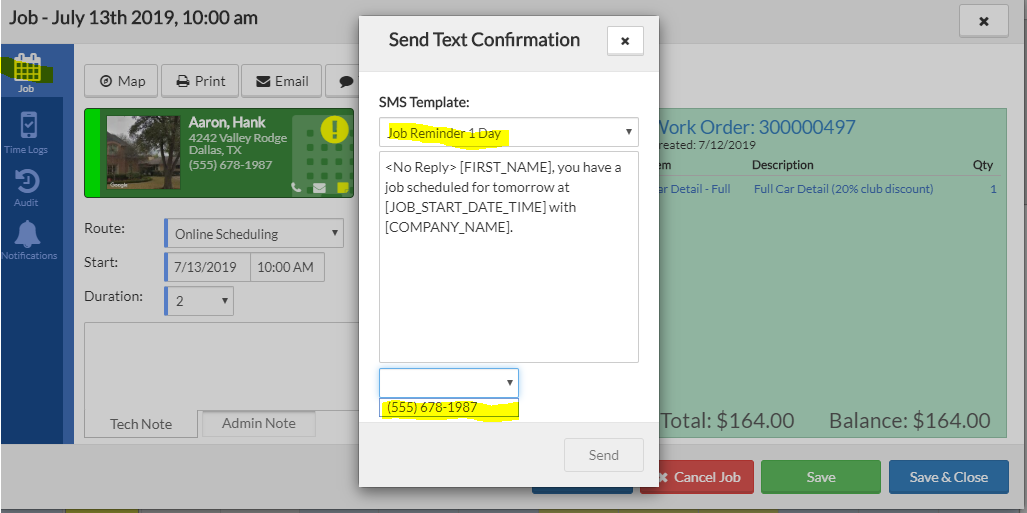Open the Job calendar sidebar icon
The height and width of the screenshot is (513, 1027).
click(x=27, y=72)
